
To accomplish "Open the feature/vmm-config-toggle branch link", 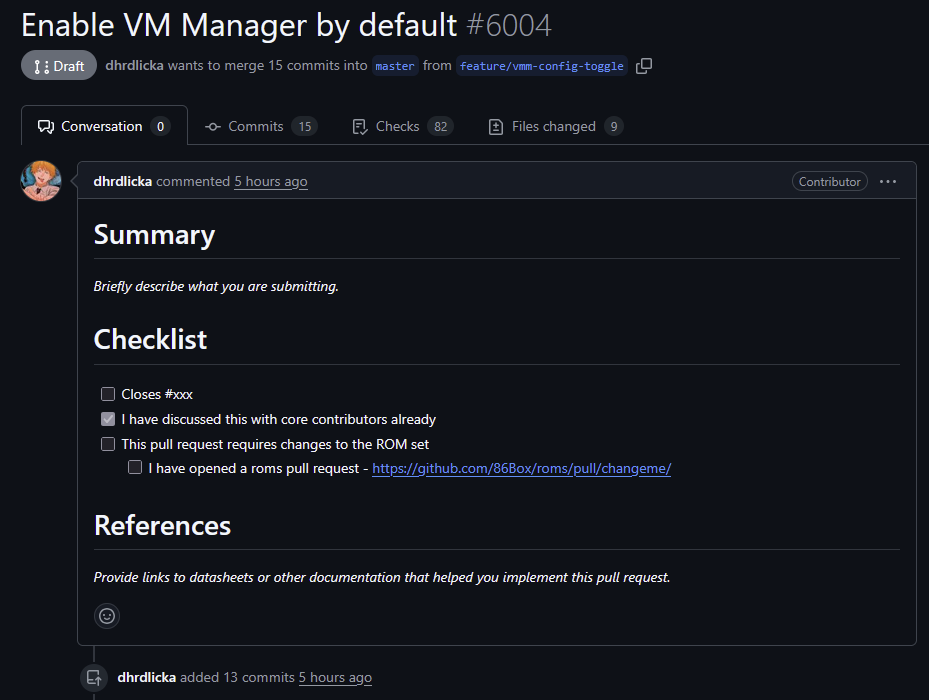I will coord(542,66).
